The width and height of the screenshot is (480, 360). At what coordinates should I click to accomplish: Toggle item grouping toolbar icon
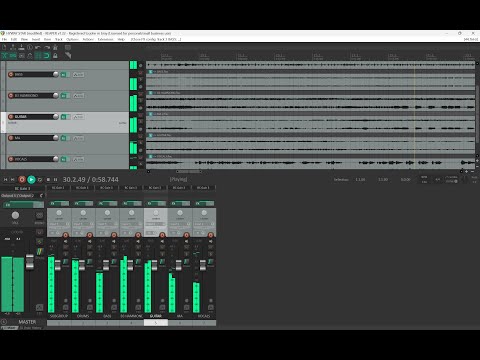13,56
